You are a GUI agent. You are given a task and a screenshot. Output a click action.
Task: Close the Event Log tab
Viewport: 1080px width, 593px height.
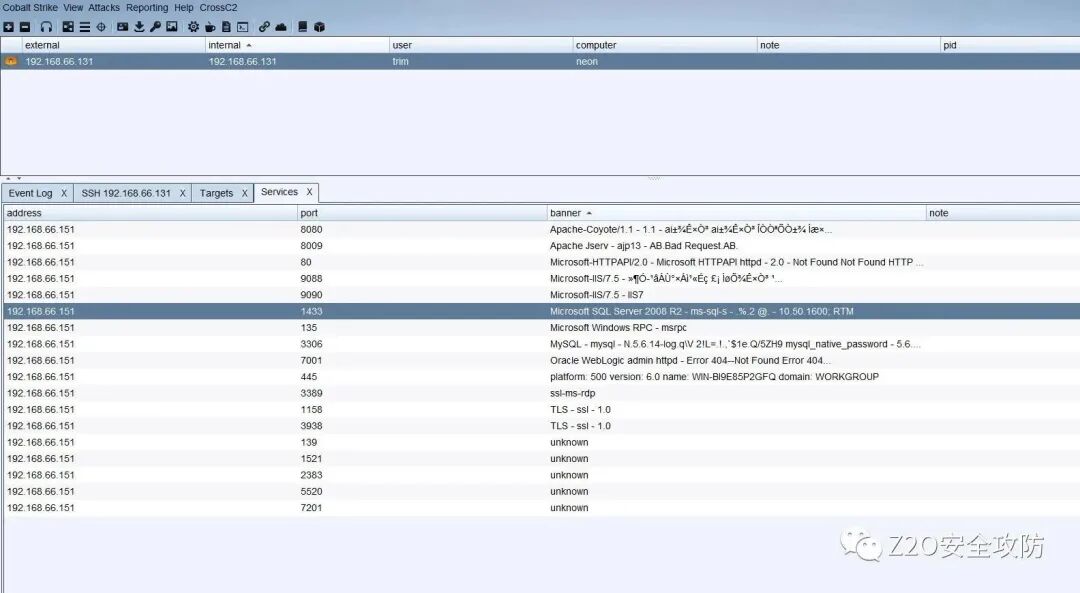64,194
